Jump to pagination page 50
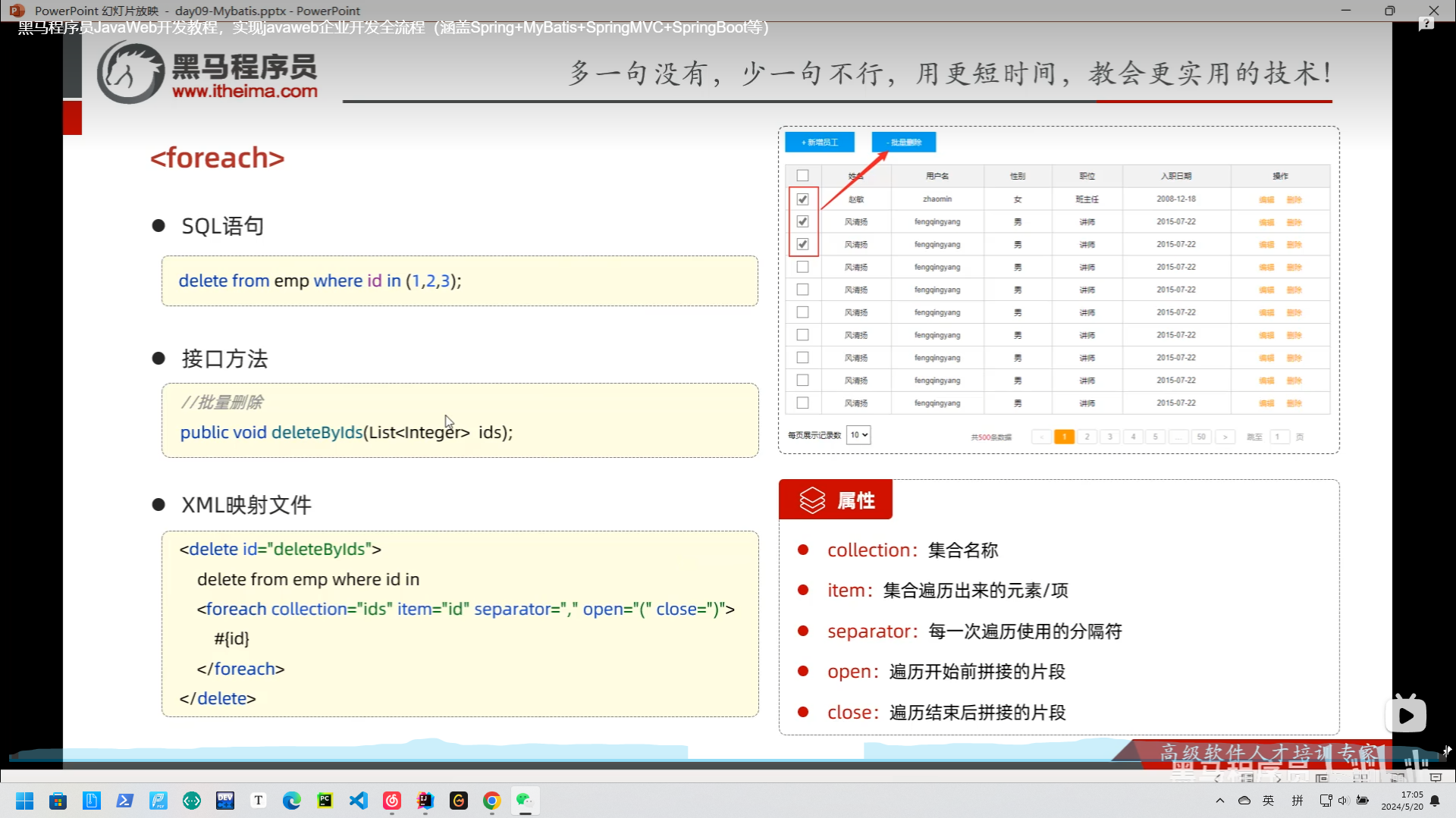This screenshot has width=1456, height=818. tap(1201, 437)
